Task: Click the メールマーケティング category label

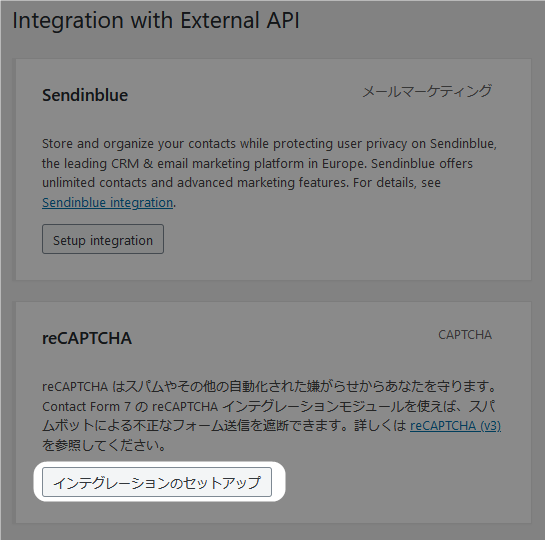Action: (427, 91)
